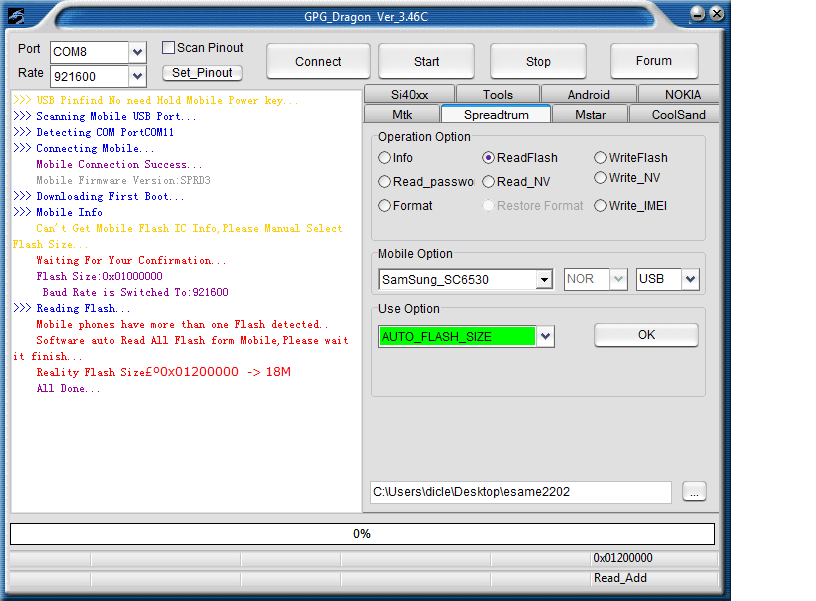The width and height of the screenshot is (816, 601).
Task: Click the GPG Dragon logo icon in title bar
Action: tap(16, 17)
